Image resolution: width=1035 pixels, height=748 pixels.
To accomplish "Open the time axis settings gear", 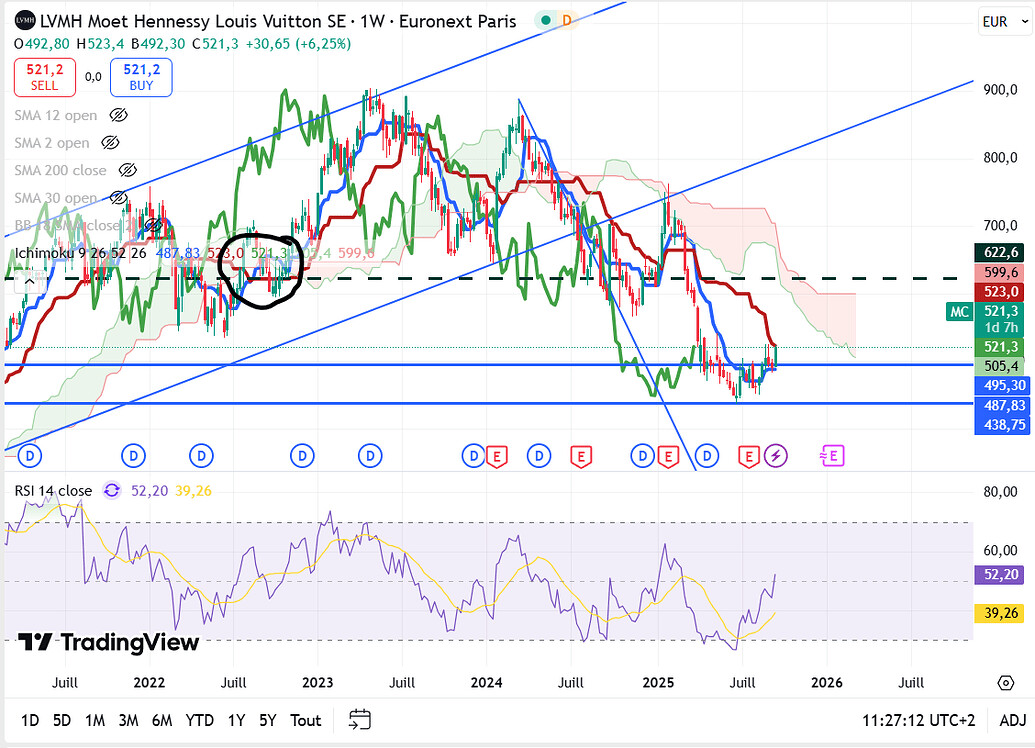I will [x=1005, y=683].
